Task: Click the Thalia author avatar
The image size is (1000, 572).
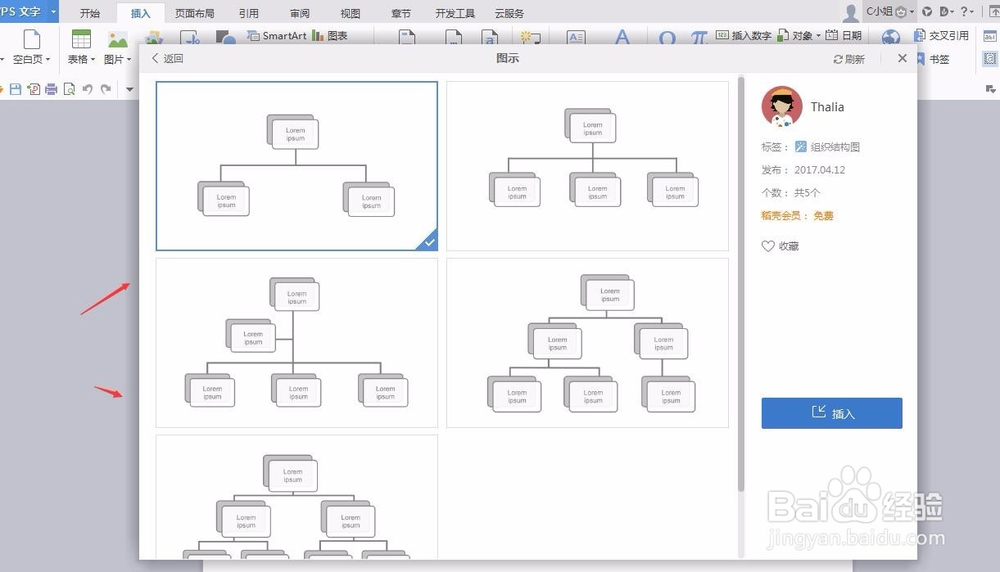Action: click(782, 107)
